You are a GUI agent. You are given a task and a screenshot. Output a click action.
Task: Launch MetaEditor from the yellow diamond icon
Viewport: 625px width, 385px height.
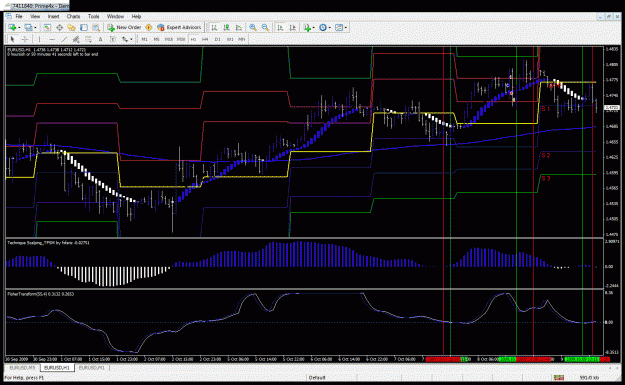(148, 27)
